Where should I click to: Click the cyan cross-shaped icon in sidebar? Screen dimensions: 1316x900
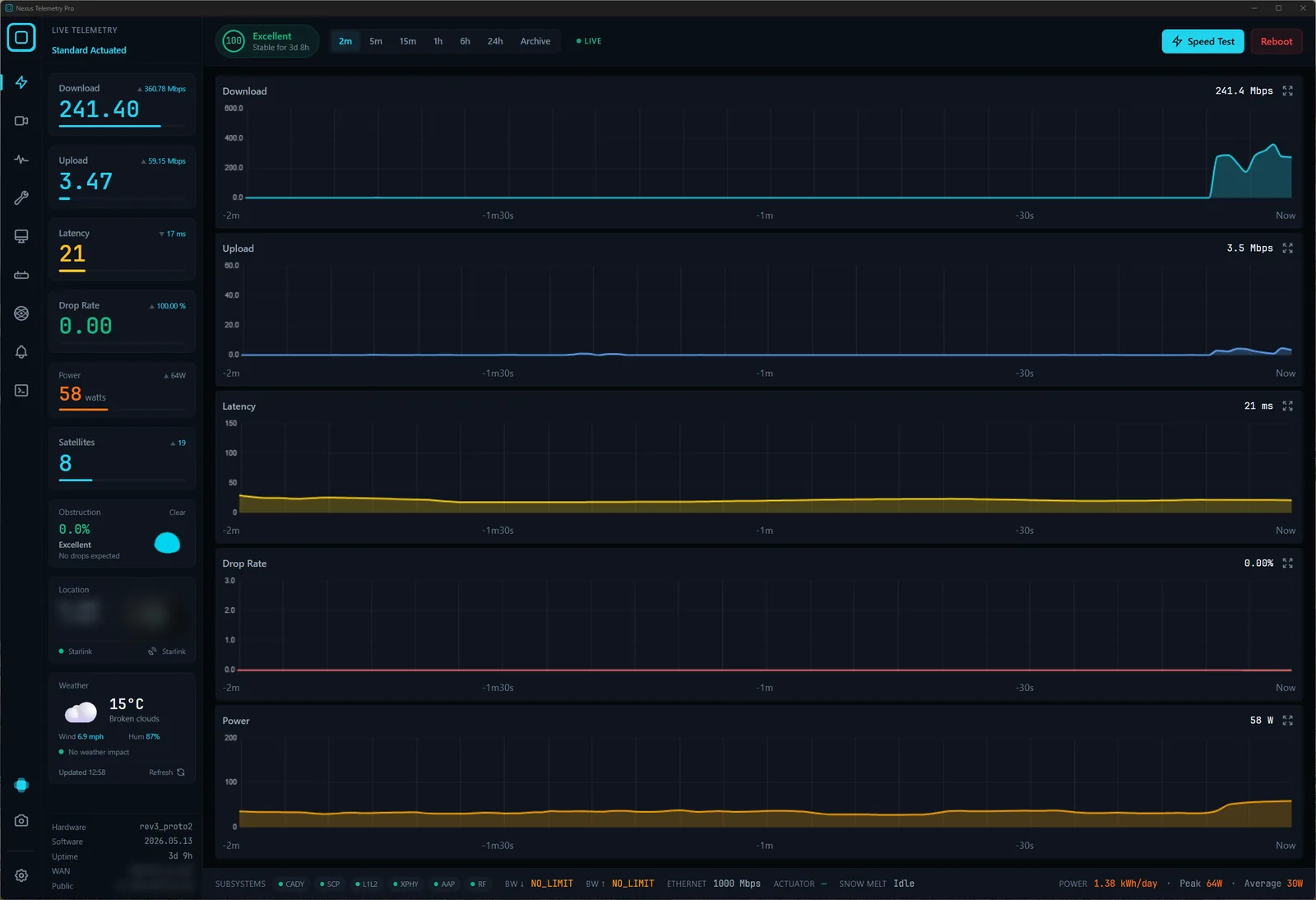[21, 785]
